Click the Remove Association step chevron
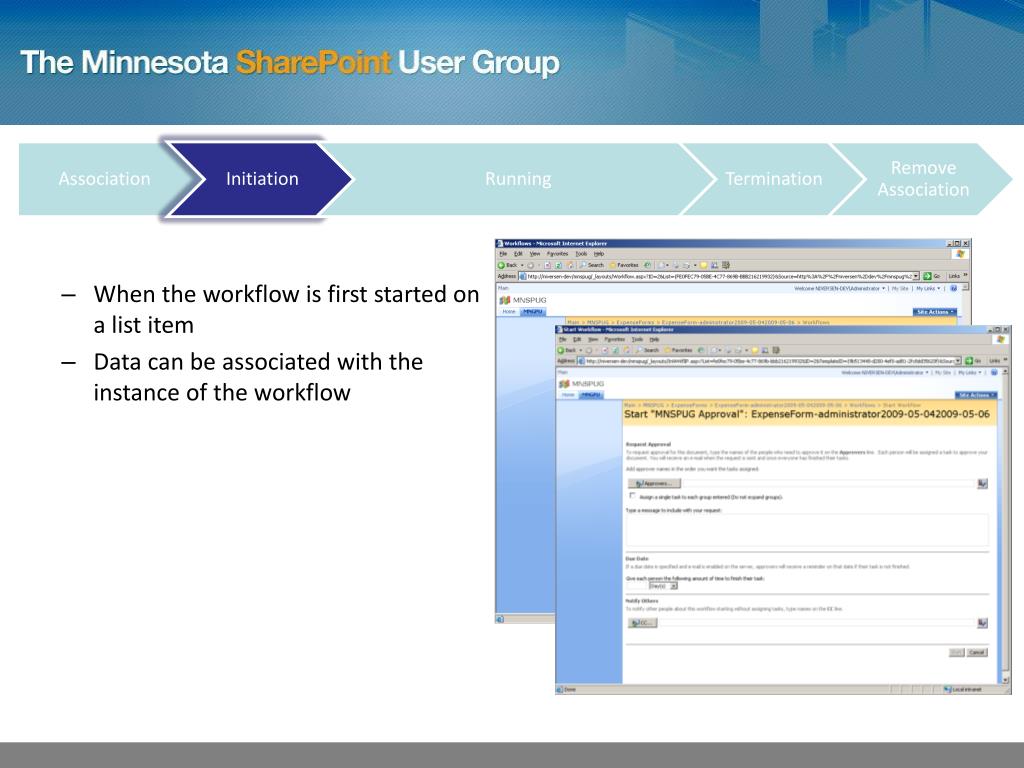1024x768 pixels. click(923, 179)
